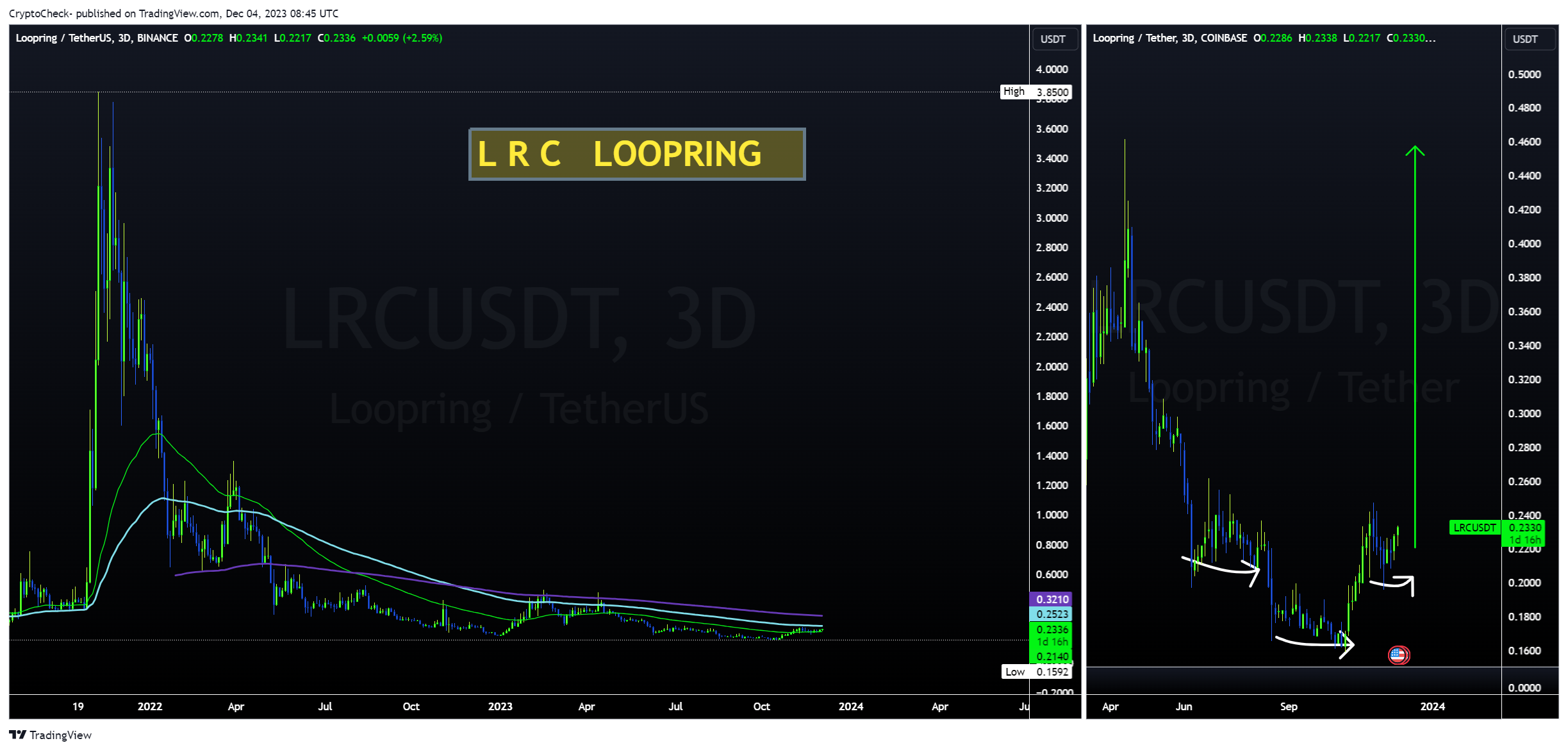
Task: Click the Binance low value L0.2217
Action: 292,38
